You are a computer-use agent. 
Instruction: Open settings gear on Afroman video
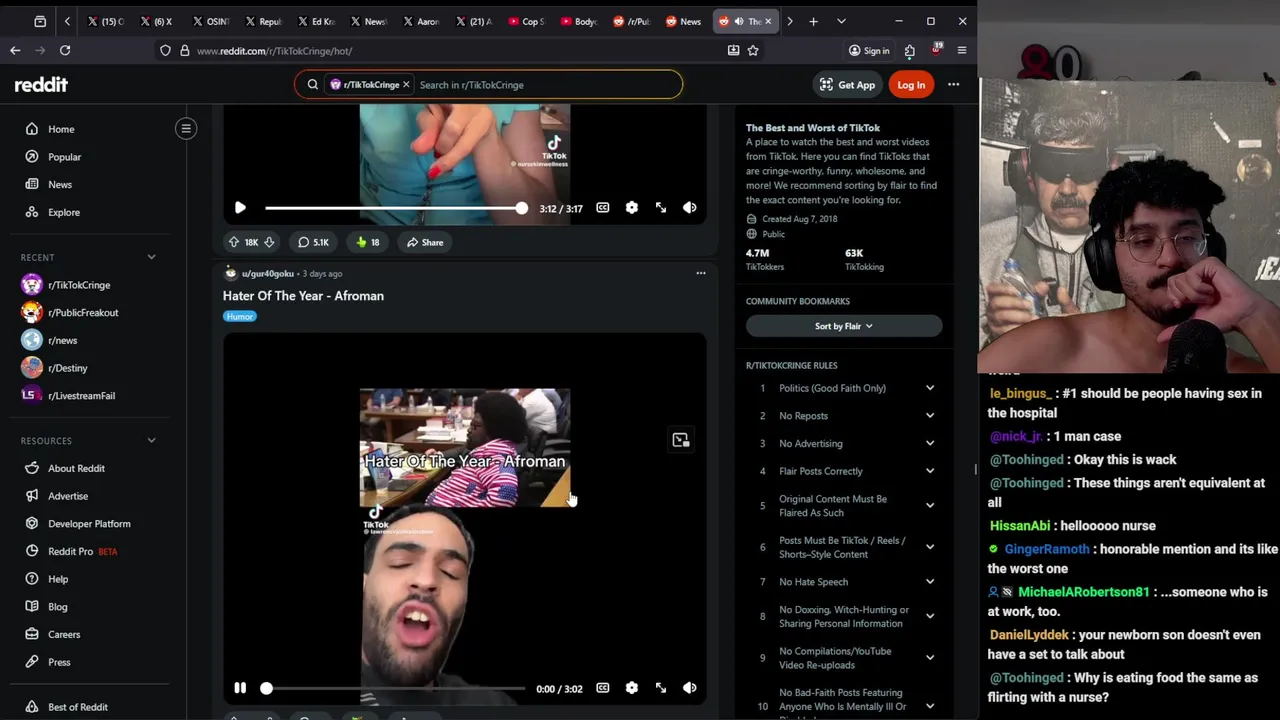(x=631, y=688)
